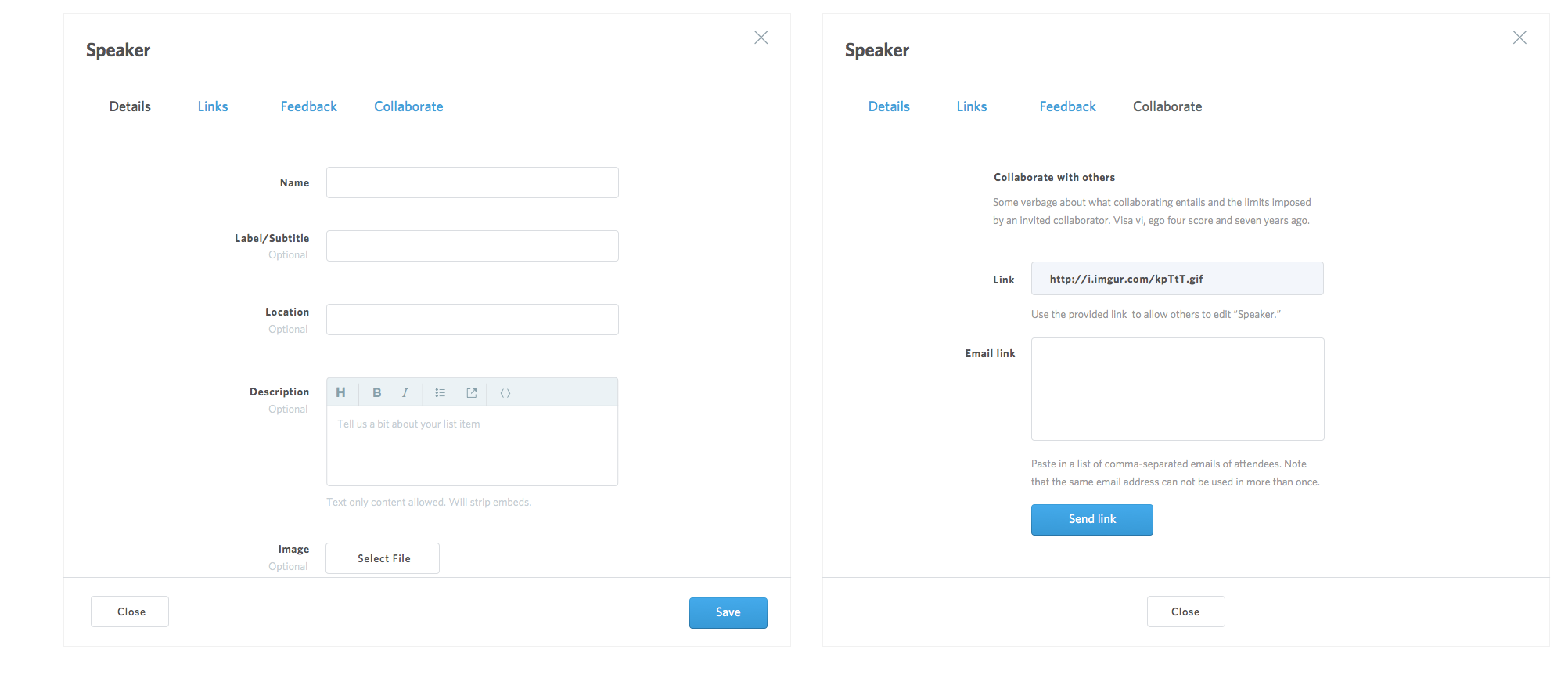Focus the Location input field
This screenshot has height=682, width=1568.
coord(473,319)
